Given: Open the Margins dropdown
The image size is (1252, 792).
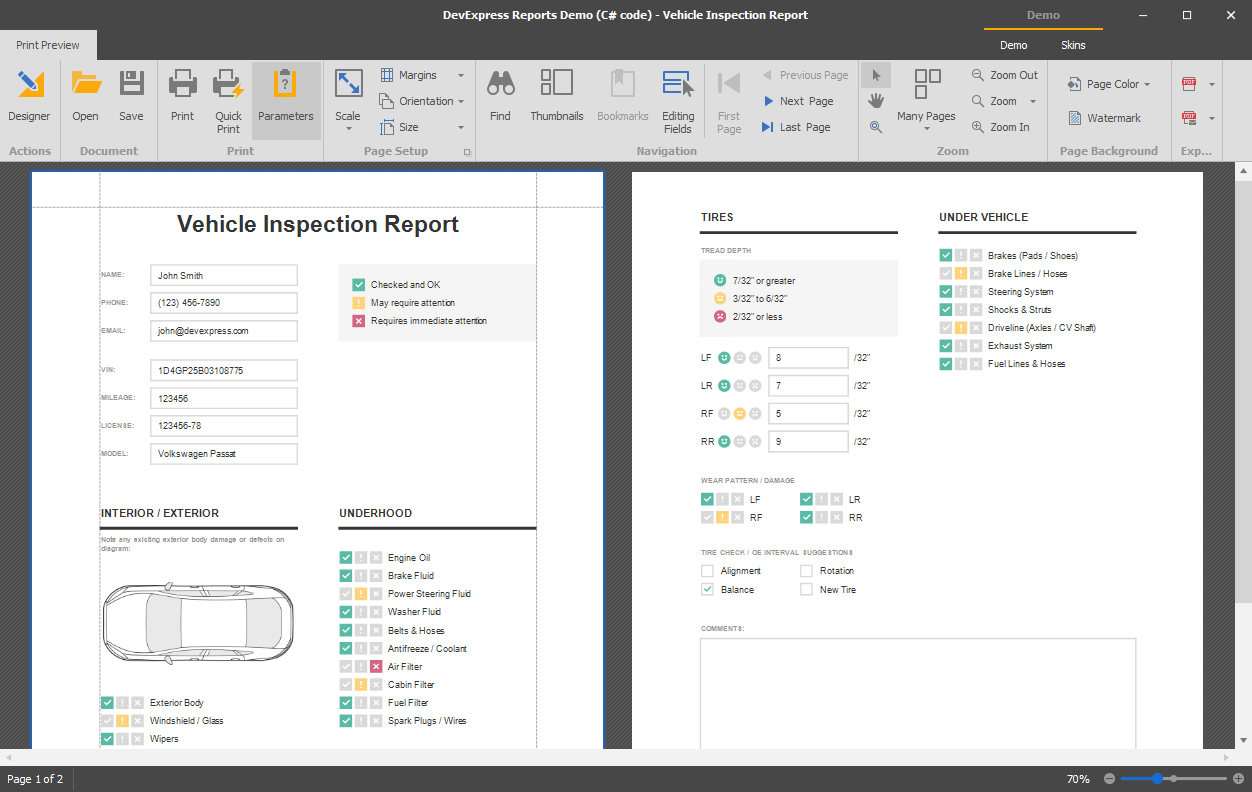Looking at the screenshot, I should point(460,74).
